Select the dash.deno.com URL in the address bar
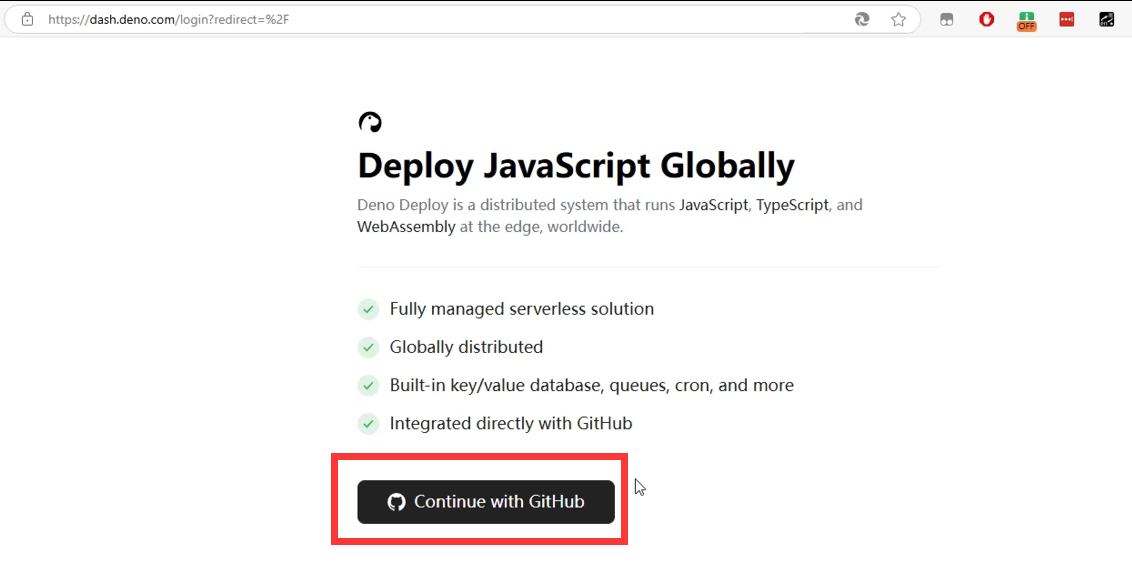Screen dimensions: 1132x586 coord(169,19)
